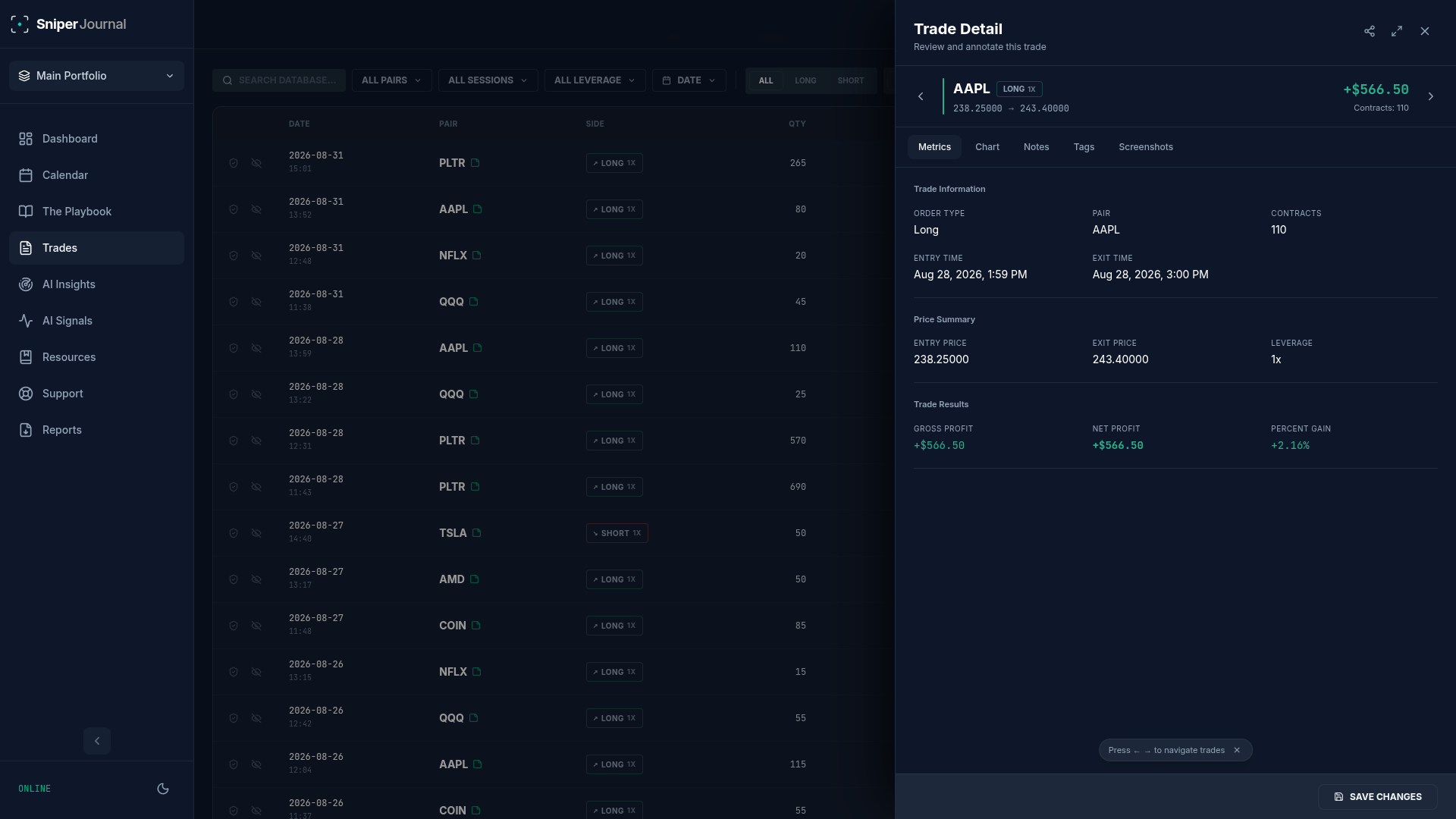Toggle visibility of the TSLA trade

256,533
